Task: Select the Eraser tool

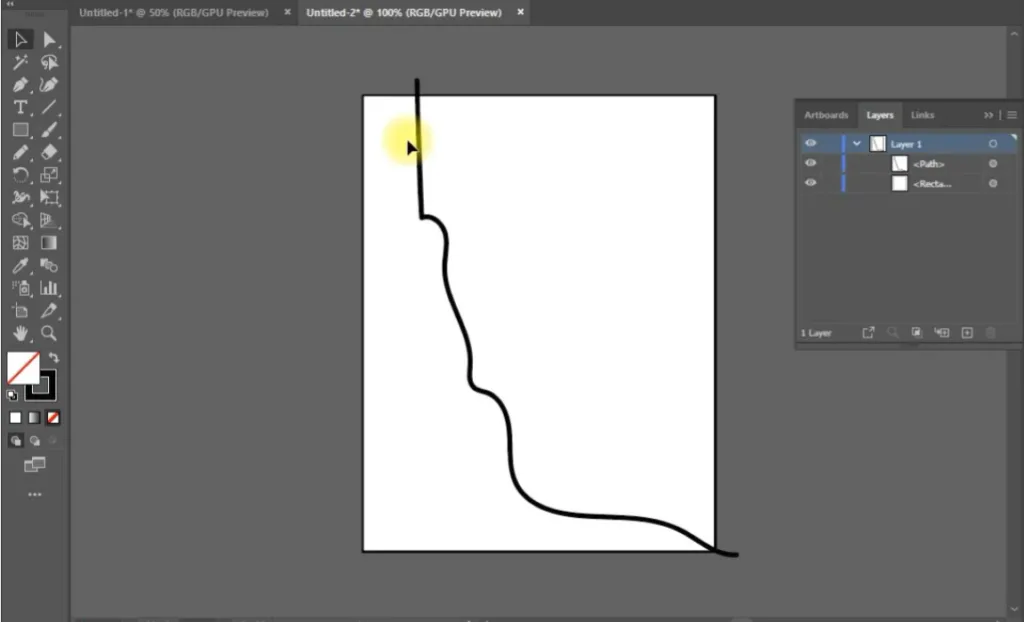Action: pyautogui.click(x=49, y=152)
